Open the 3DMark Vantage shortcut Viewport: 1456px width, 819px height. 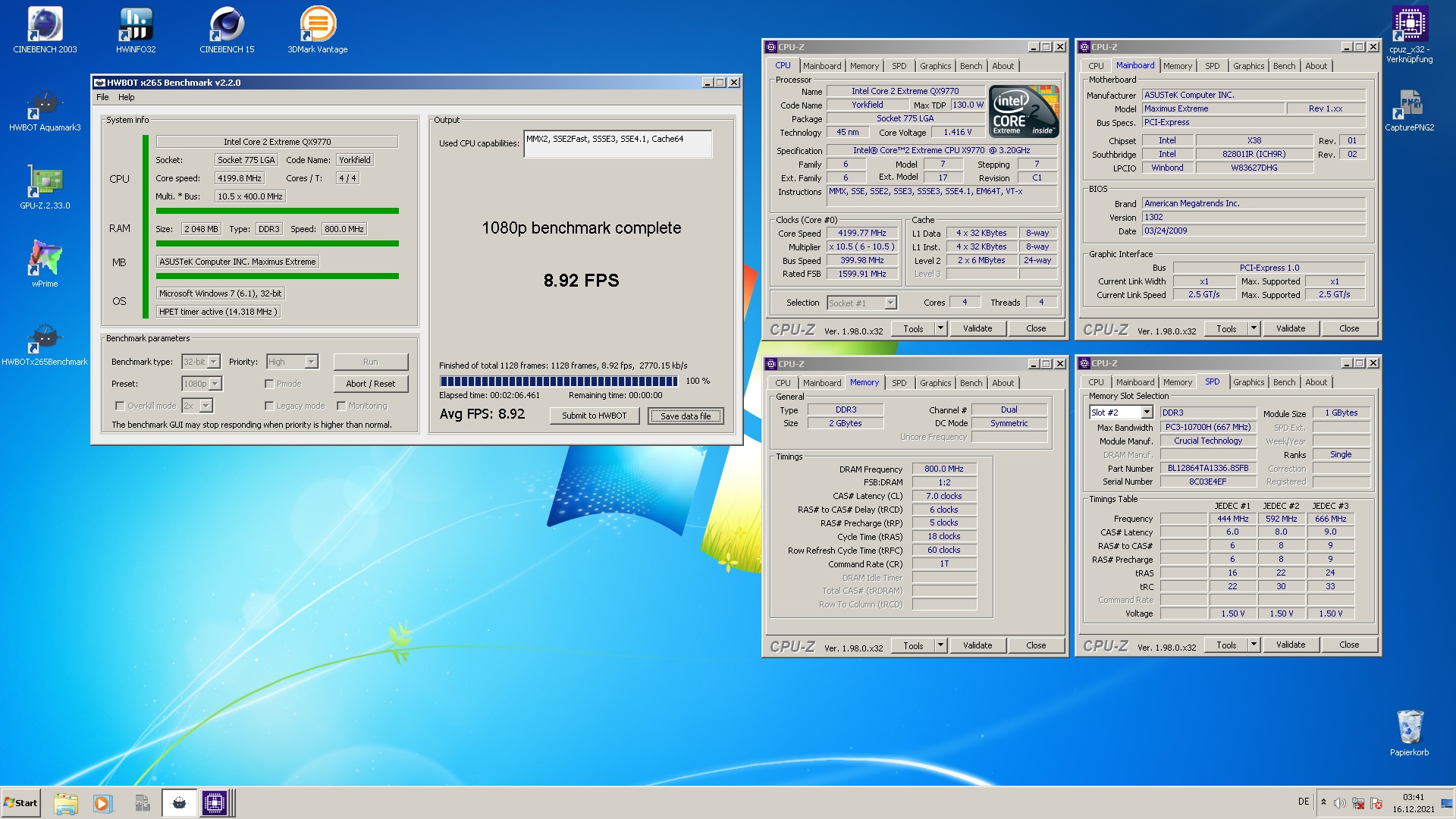tap(318, 30)
